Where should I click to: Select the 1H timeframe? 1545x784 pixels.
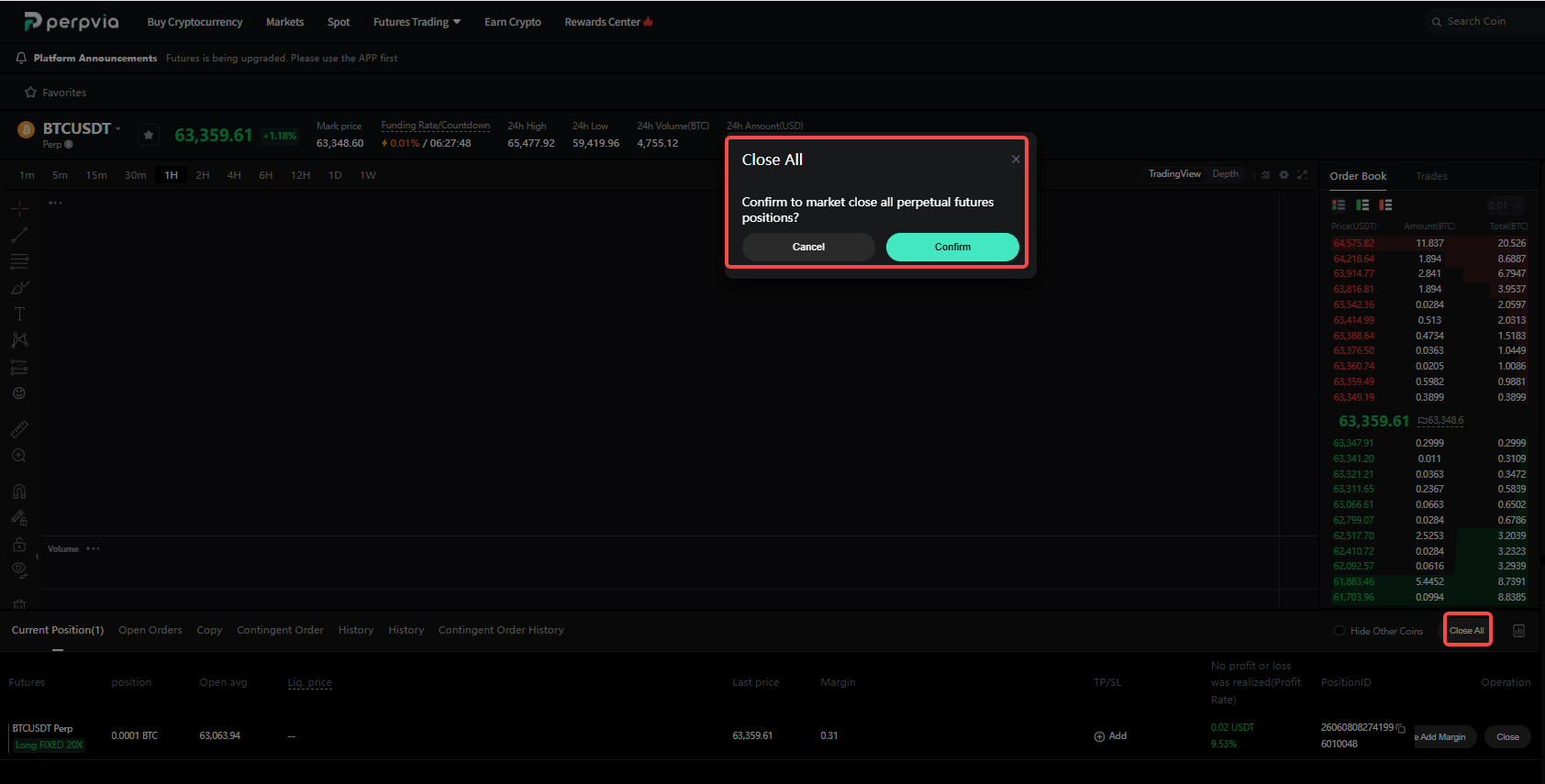click(172, 175)
